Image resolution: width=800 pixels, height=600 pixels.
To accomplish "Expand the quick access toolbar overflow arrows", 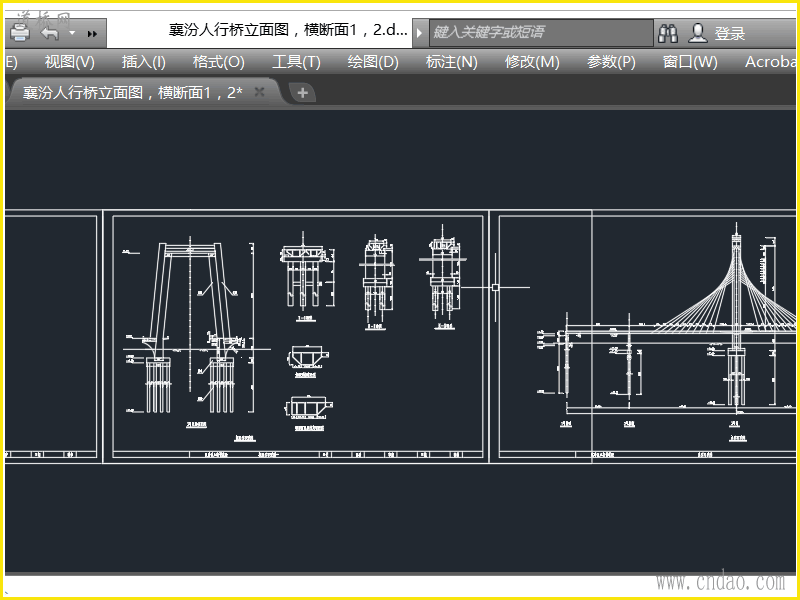I will point(92,34).
